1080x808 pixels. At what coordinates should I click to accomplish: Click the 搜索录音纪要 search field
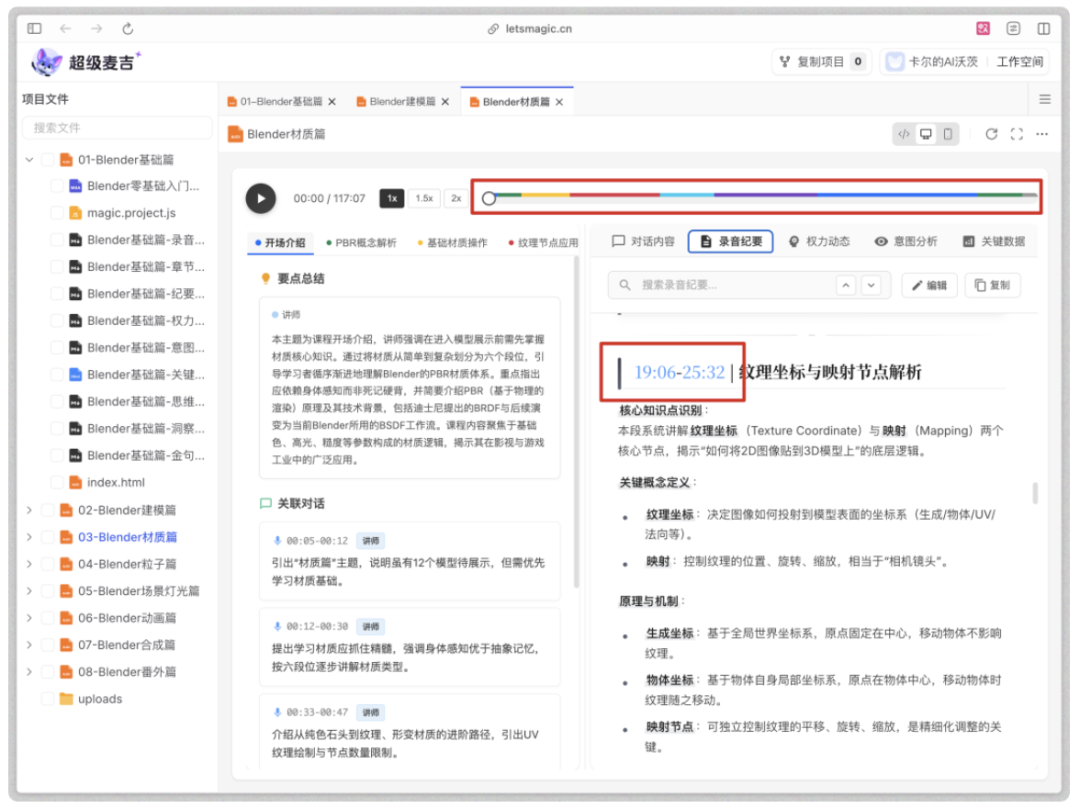coord(720,284)
